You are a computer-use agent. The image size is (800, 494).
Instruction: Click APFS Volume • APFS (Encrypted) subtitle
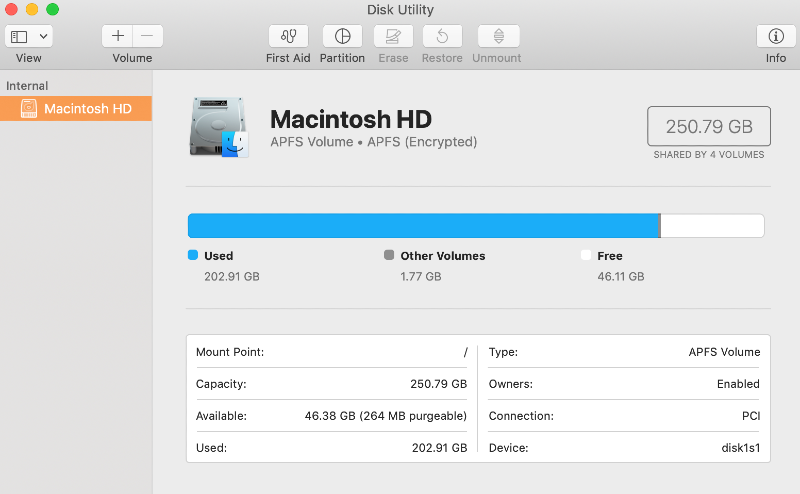[x=373, y=142]
